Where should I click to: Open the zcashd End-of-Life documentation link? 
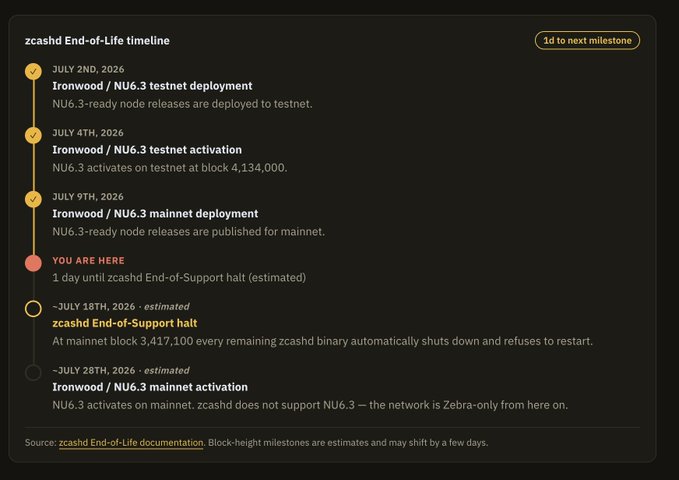point(131,443)
